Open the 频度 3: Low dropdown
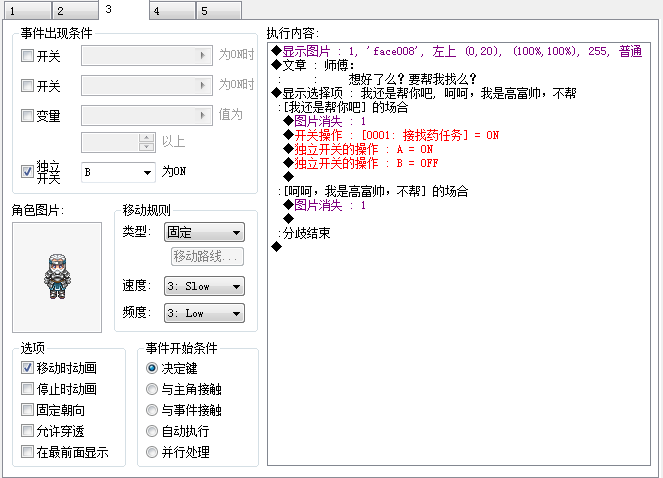Image resolution: width=663 pixels, height=478 pixels. 204,313
